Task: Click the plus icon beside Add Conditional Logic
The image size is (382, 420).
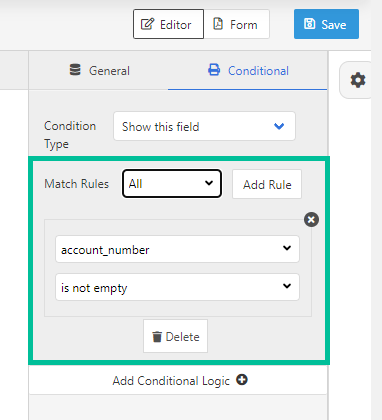Action: [x=242, y=380]
